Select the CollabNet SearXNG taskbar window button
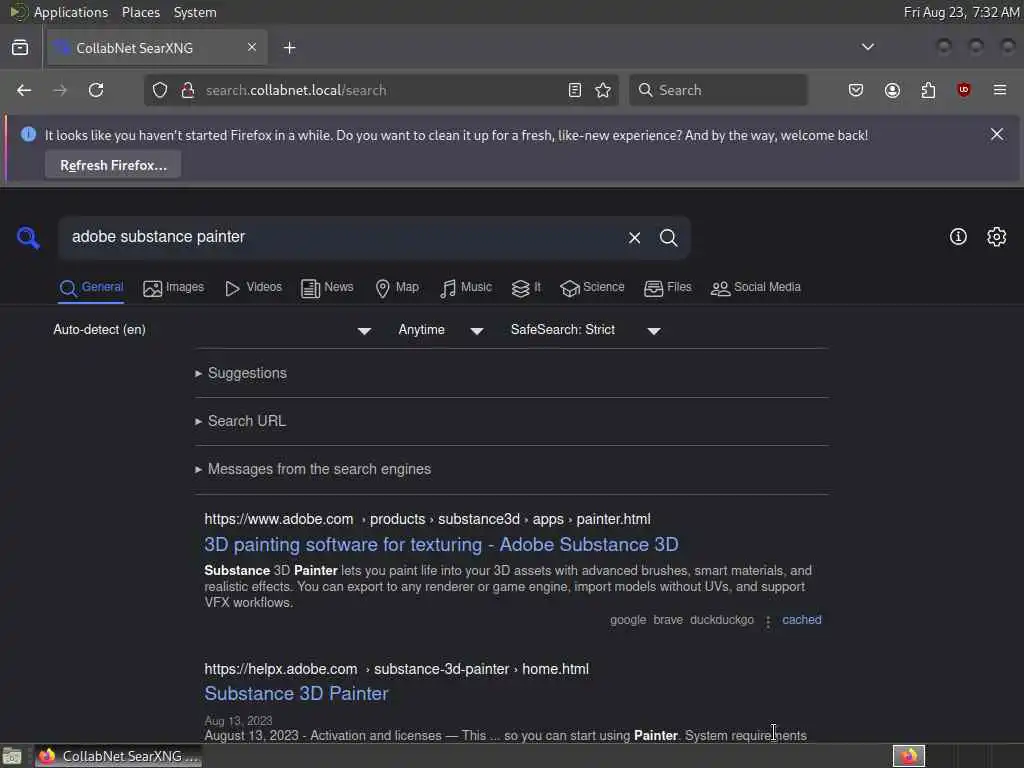 click(x=118, y=756)
